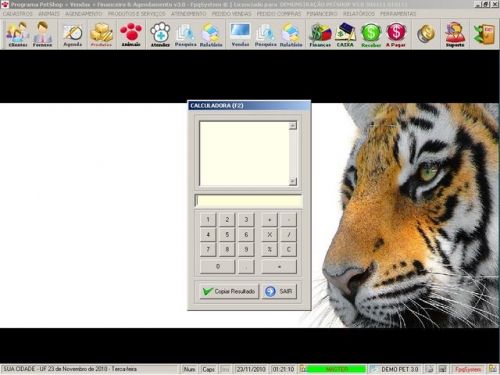The width and height of the screenshot is (500, 375).
Task: Click the gold coins toolbar icon
Action: tap(426, 34)
